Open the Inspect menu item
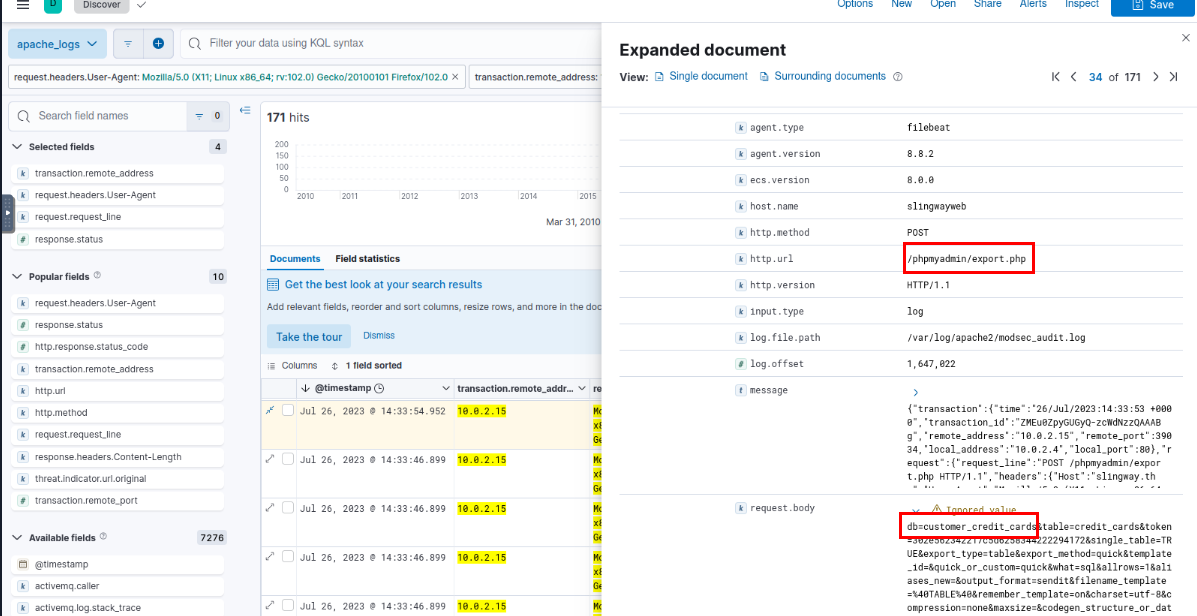 (x=1082, y=5)
